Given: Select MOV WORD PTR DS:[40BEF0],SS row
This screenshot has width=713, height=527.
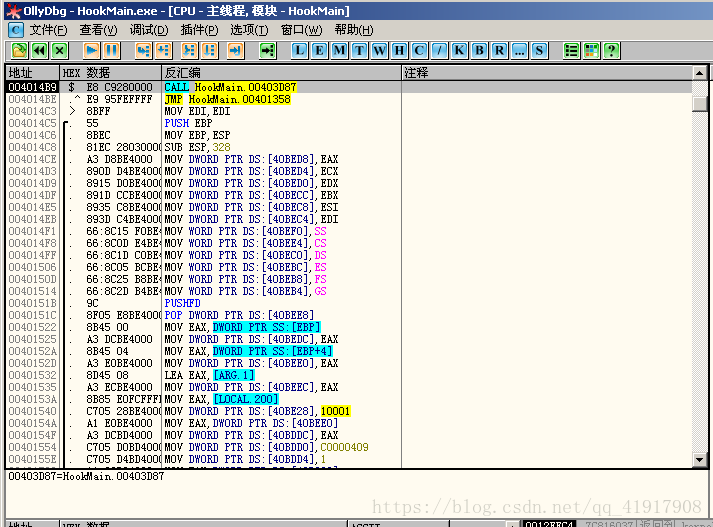Looking at the screenshot, I should coord(349,231).
